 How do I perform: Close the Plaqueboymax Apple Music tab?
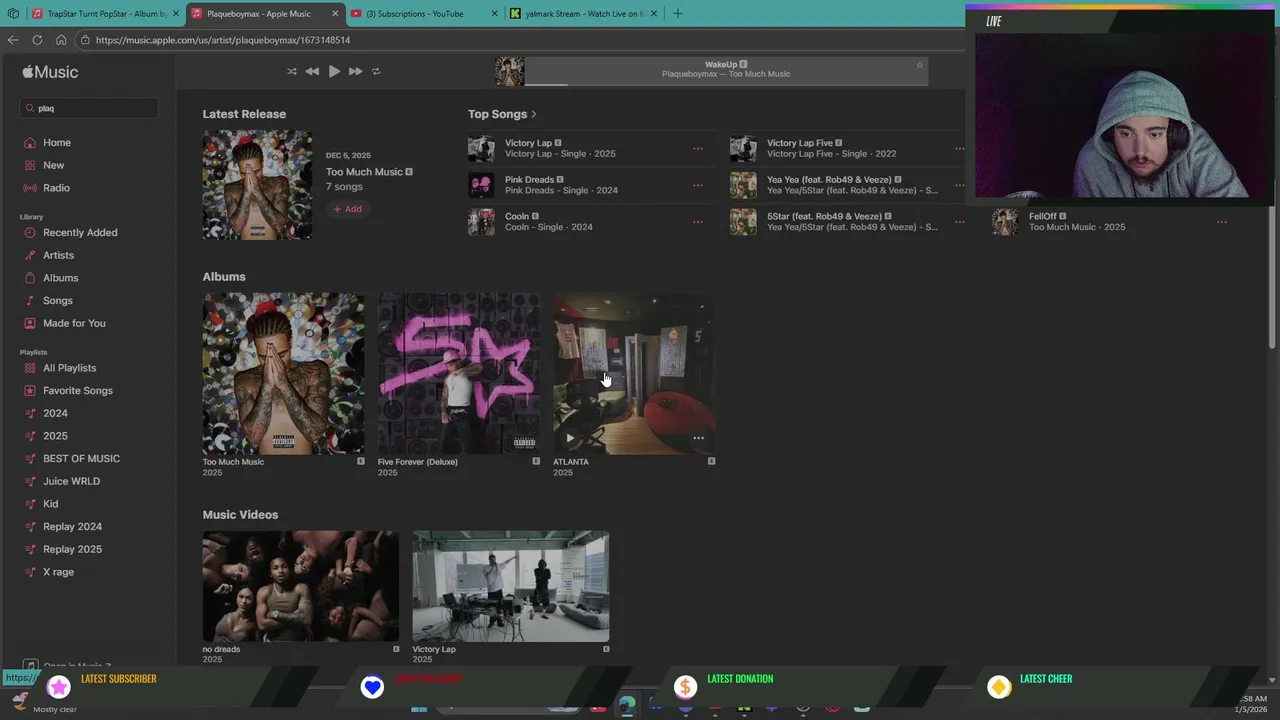(335, 14)
